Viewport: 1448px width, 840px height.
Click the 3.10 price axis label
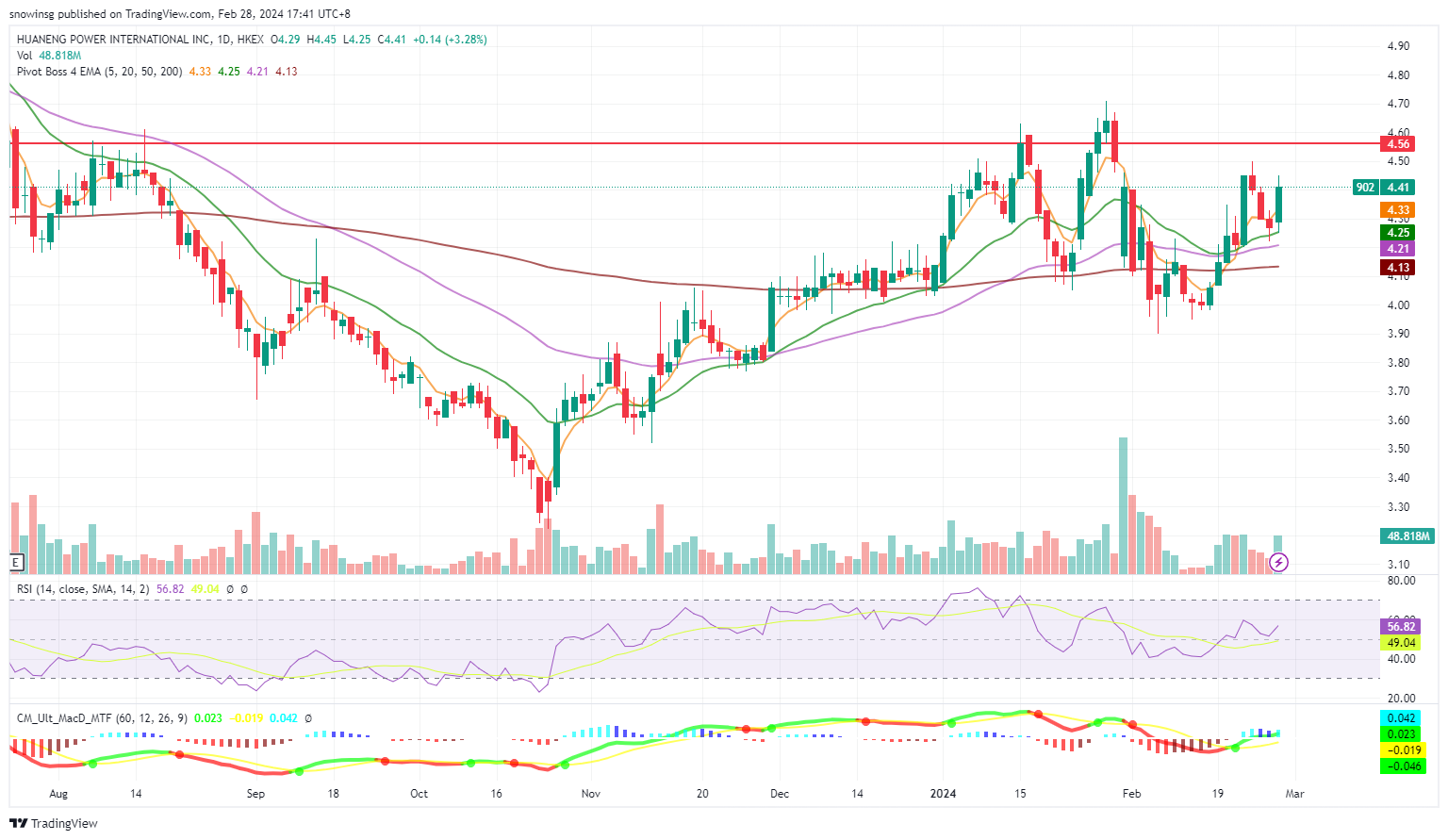(x=1398, y=565)
